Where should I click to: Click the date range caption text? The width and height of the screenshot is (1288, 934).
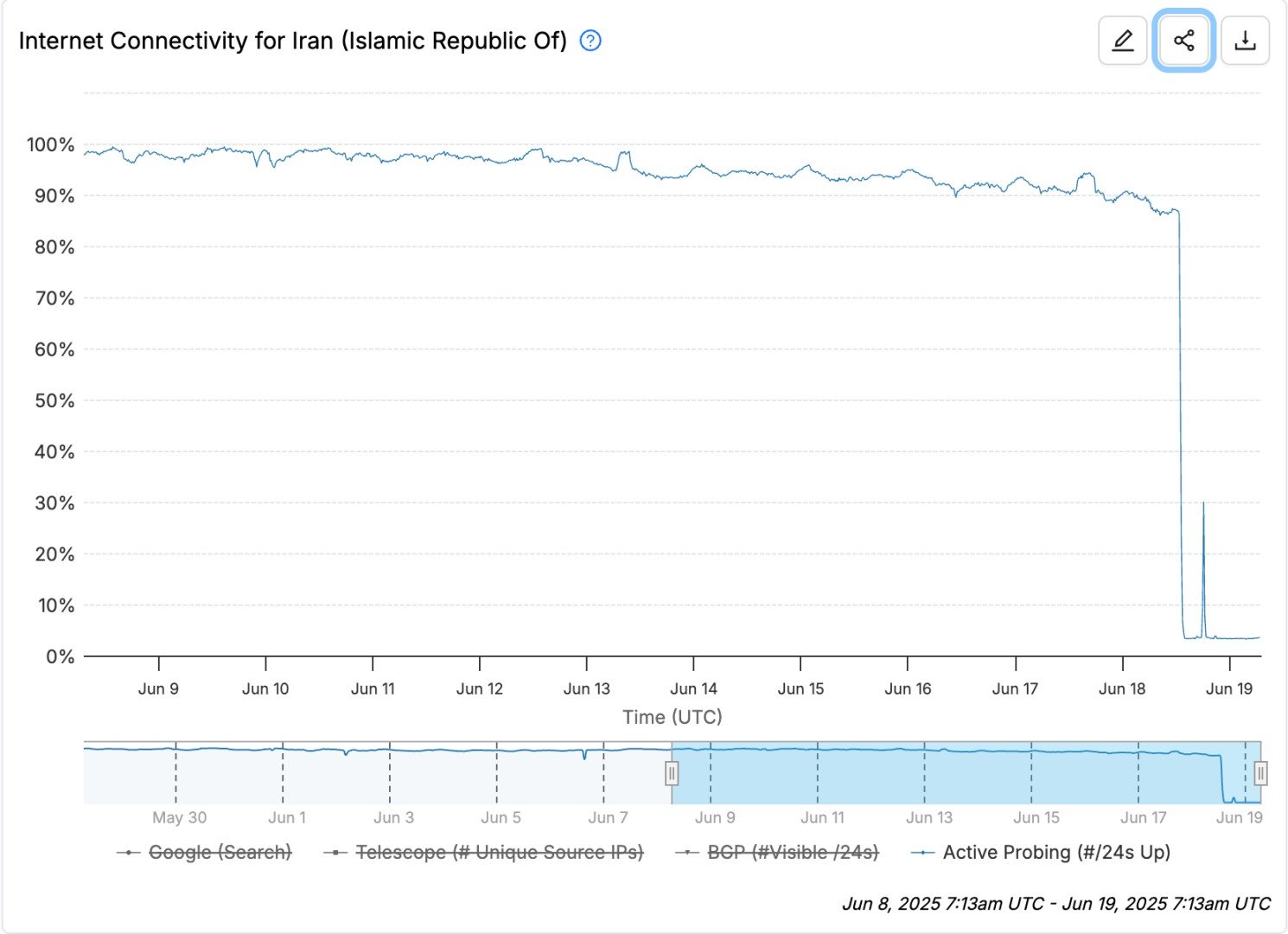pyautogui.click(x=1056, y=904)
